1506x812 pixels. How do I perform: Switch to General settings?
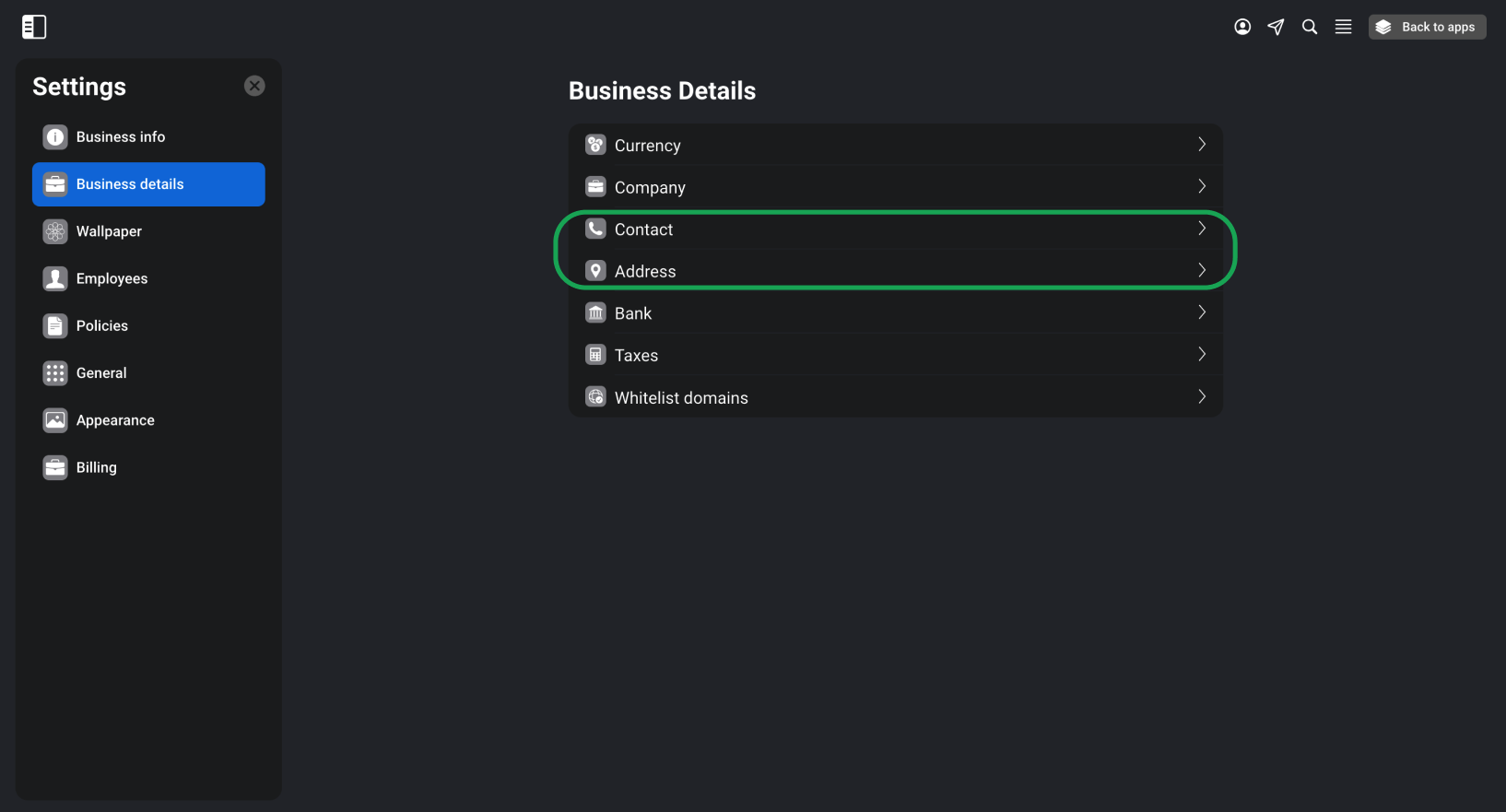(148, 373)
